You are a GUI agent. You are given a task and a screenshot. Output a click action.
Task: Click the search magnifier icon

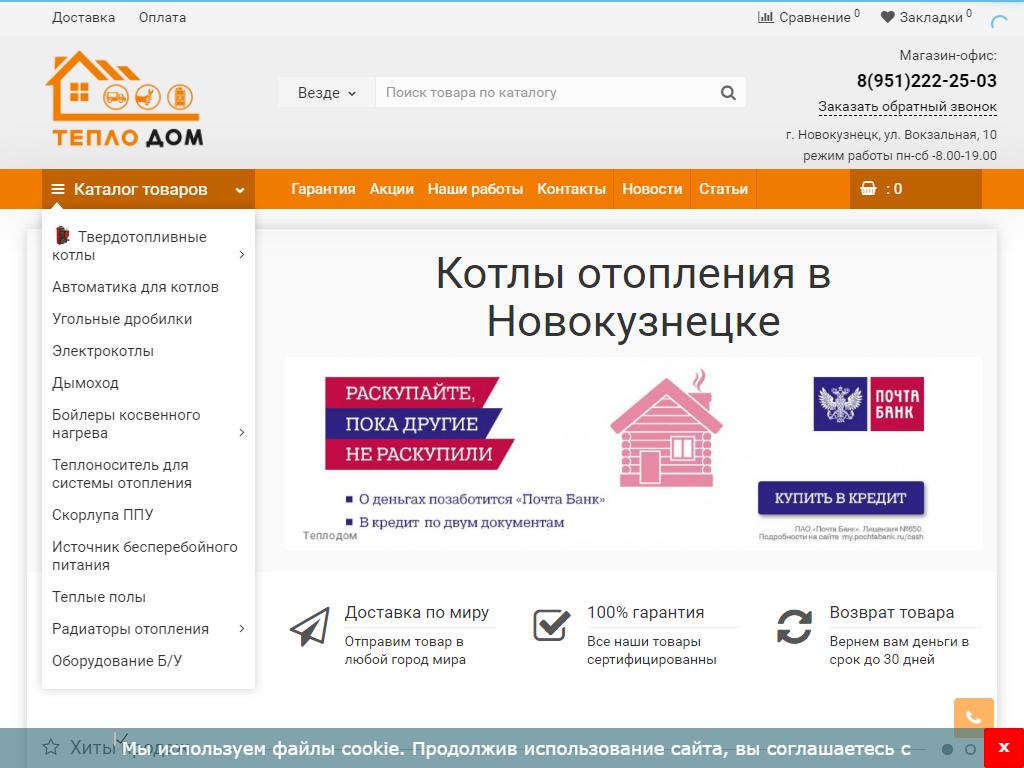point(727,93)
